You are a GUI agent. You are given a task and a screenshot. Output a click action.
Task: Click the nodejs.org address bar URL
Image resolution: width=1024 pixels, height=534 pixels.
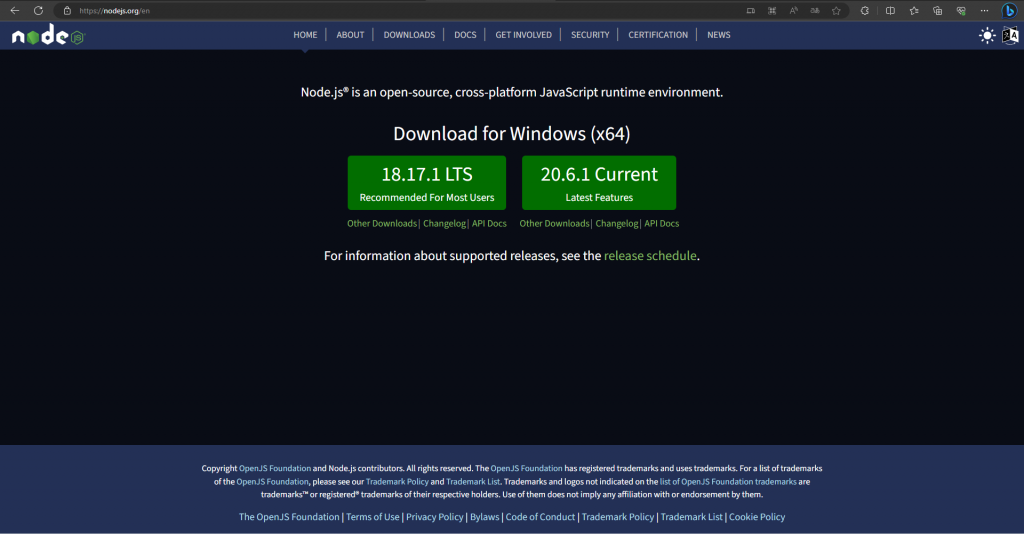(x=114, y=10)
